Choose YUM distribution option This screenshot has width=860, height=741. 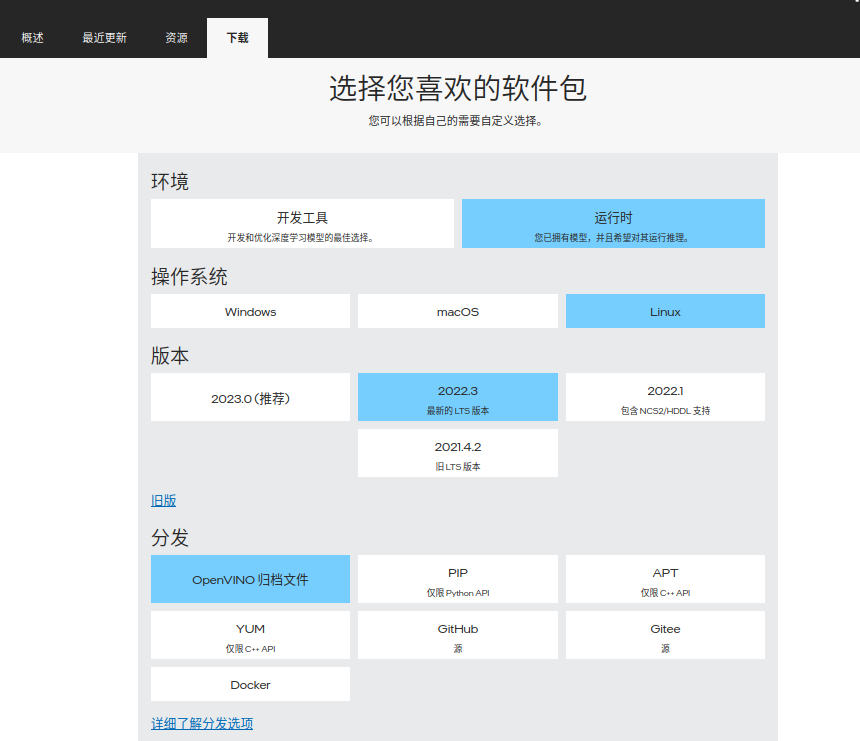[250, 635]
